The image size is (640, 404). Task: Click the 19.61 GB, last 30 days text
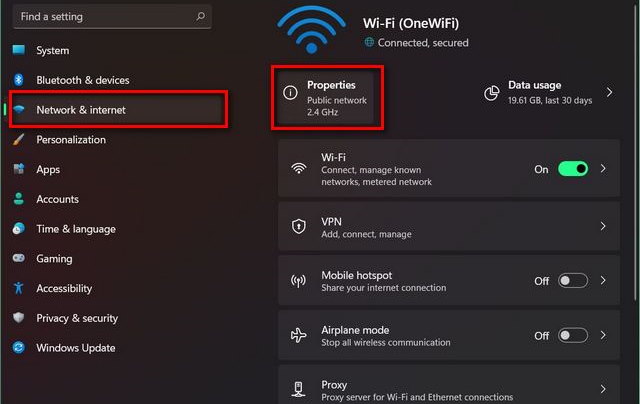[x=550, y=100]
